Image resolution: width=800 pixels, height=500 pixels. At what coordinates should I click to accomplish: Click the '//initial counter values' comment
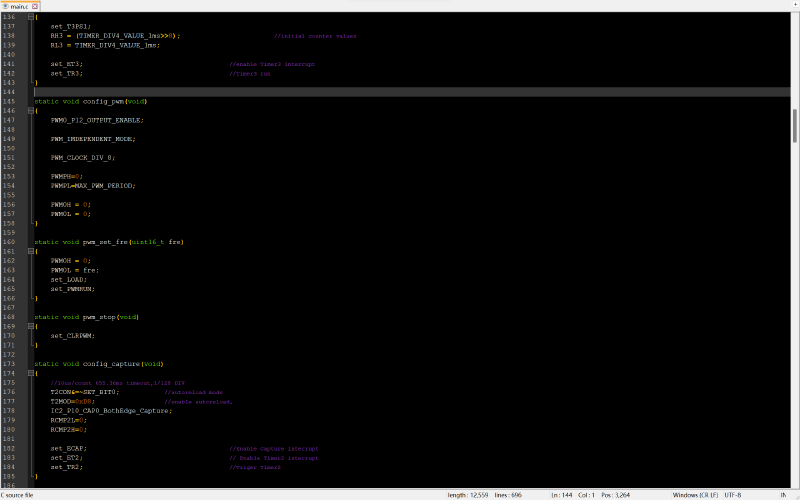315,36
